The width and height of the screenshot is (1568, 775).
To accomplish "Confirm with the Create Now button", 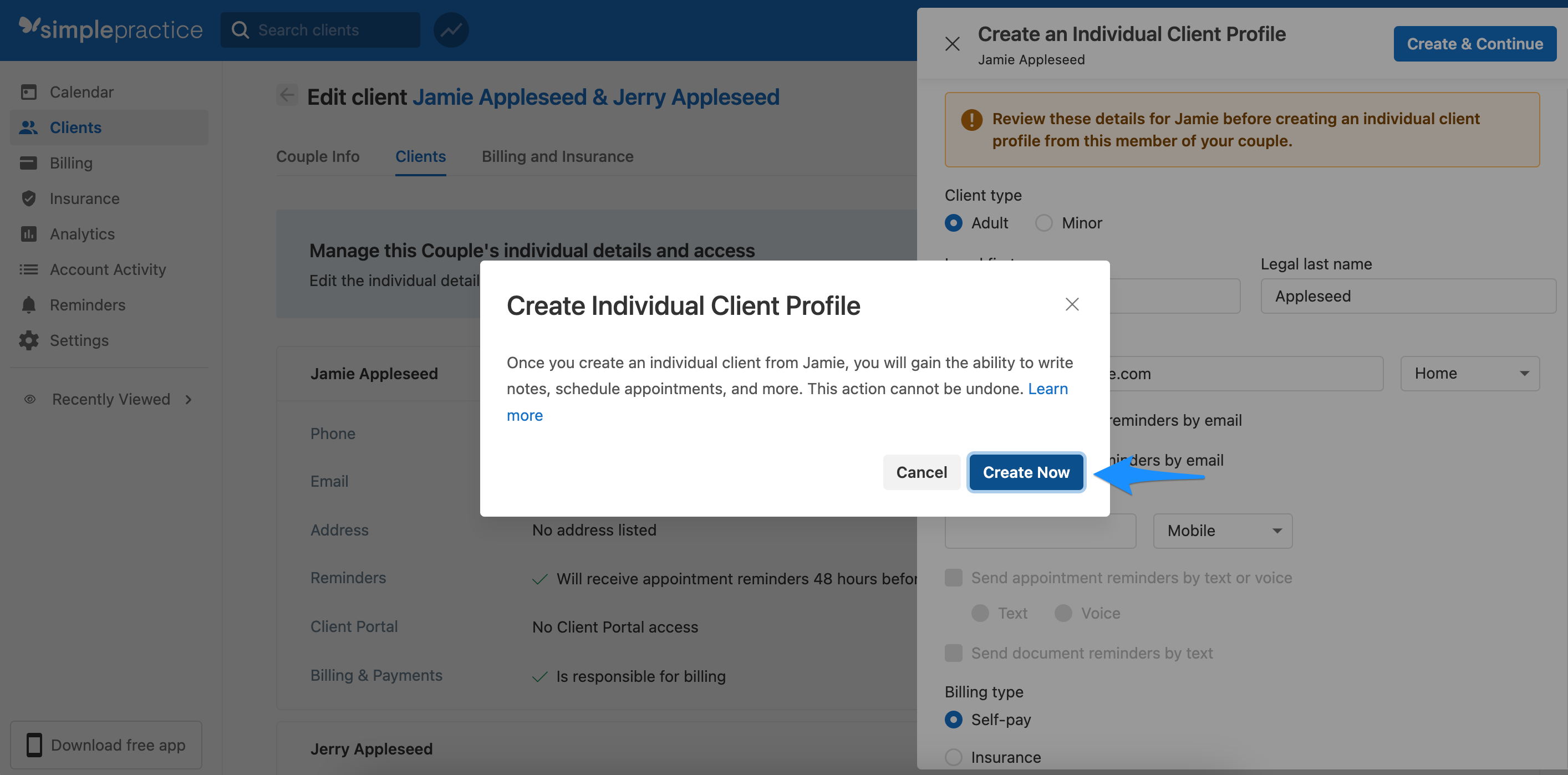I will point(1026,472).
